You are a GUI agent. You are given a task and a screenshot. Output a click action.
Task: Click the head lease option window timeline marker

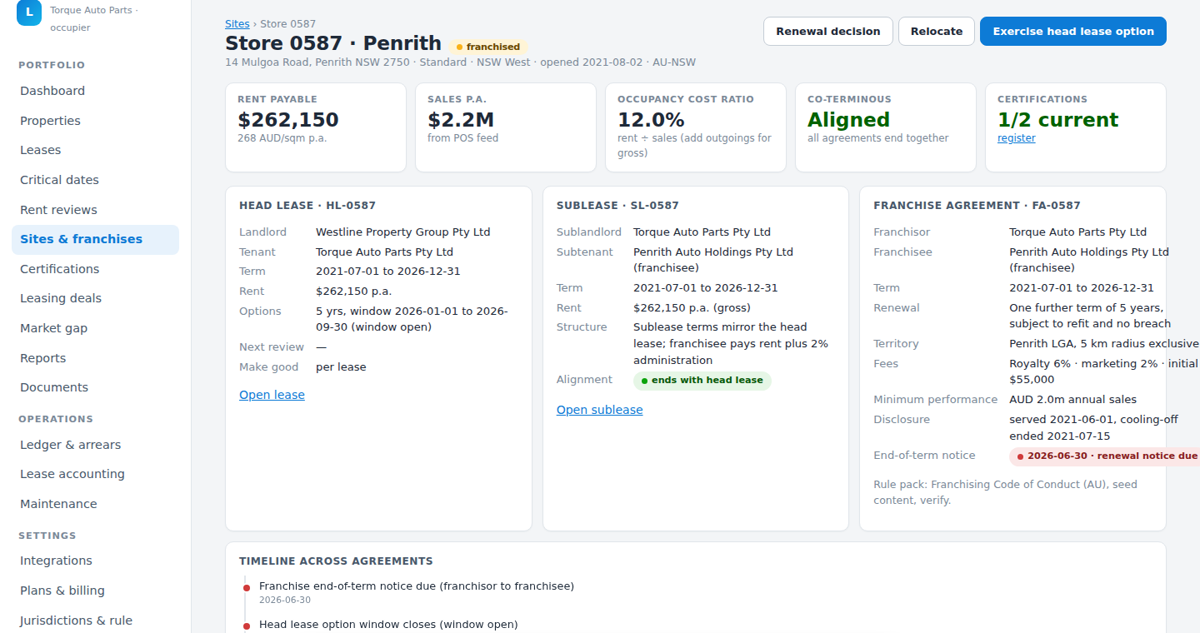click(247, 626)
